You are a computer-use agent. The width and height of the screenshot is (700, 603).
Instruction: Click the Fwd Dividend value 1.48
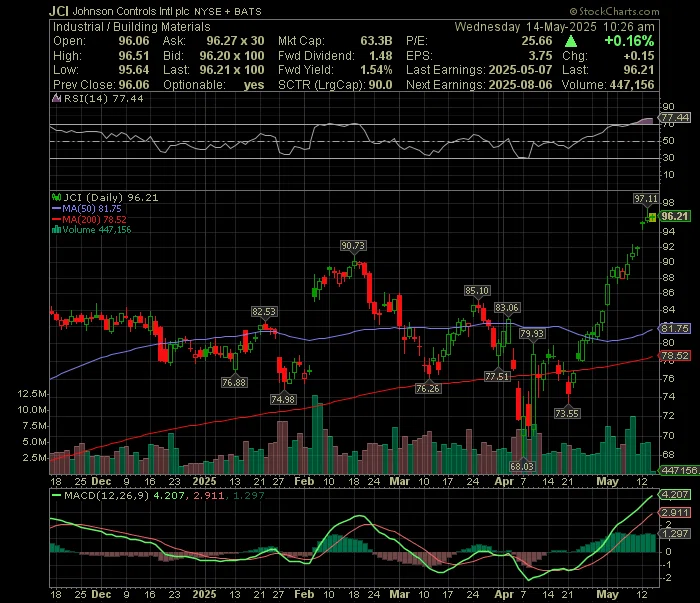click(x=381, y=56)
